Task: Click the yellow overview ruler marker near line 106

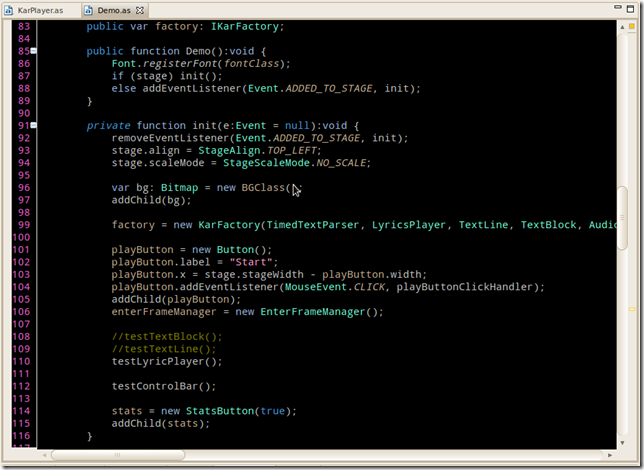Action: tap(632, 309)
